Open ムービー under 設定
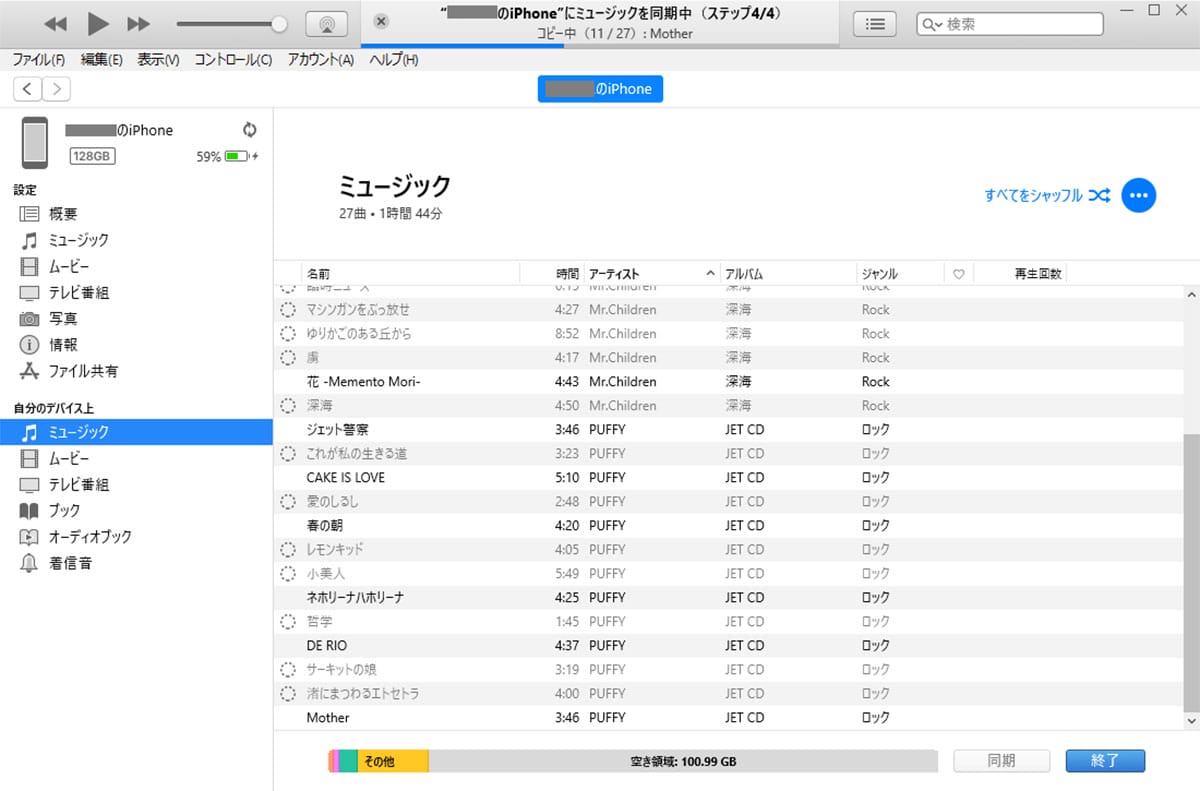1200x791 pixels. [x=68, y=266]
